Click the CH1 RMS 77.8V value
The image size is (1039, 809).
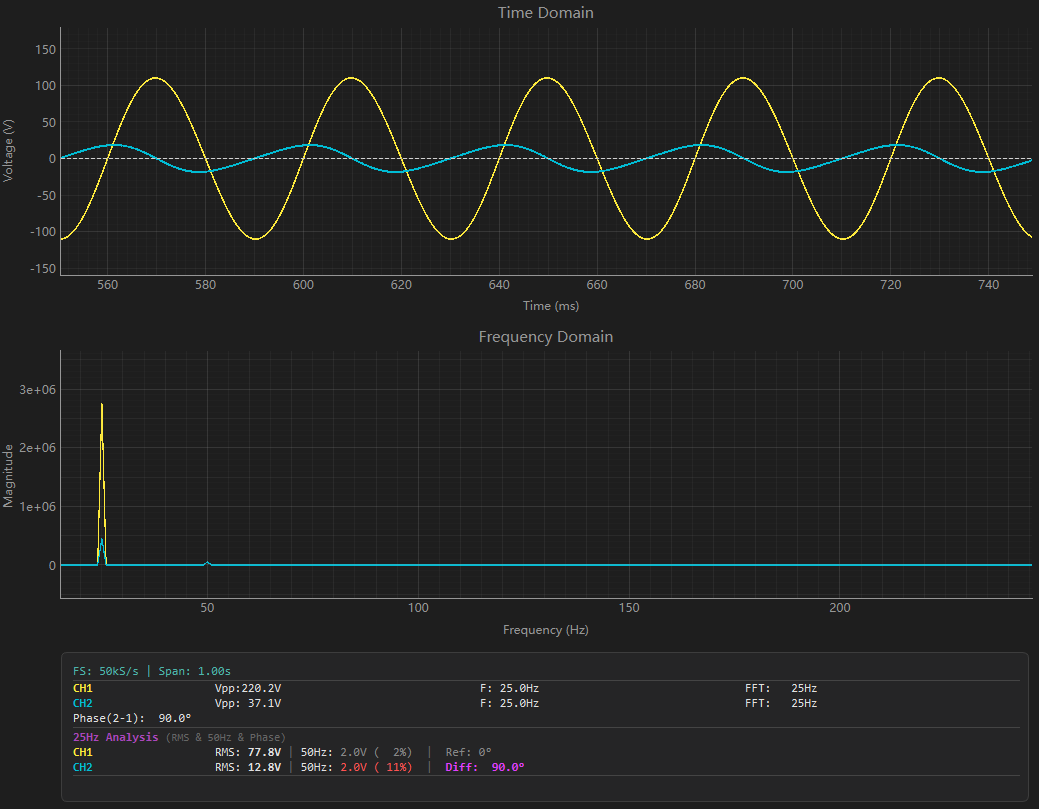click(248, 752)
